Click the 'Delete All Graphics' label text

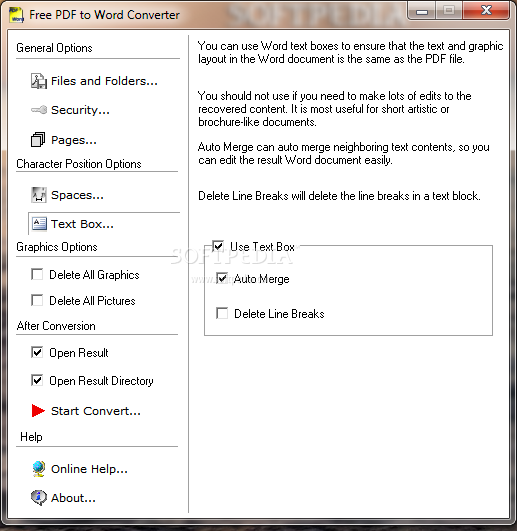(94, 275)
